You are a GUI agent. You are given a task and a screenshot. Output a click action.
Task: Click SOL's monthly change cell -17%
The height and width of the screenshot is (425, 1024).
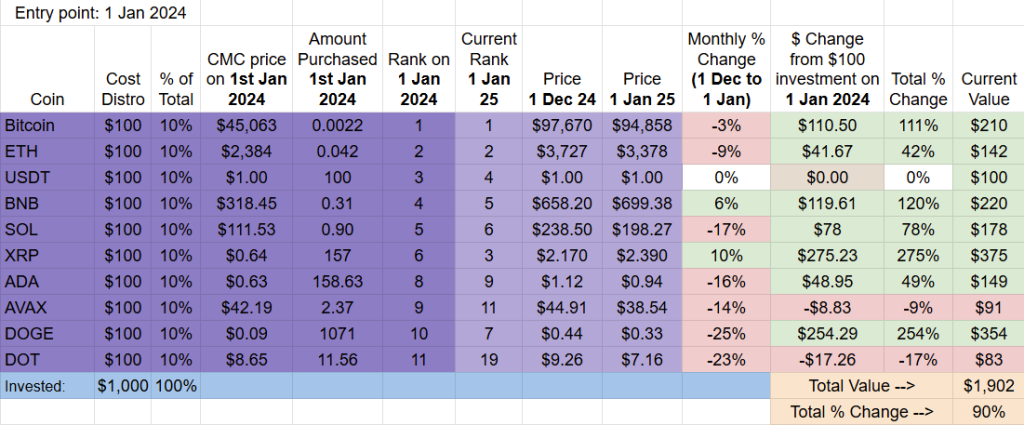(x=726, y=229)
